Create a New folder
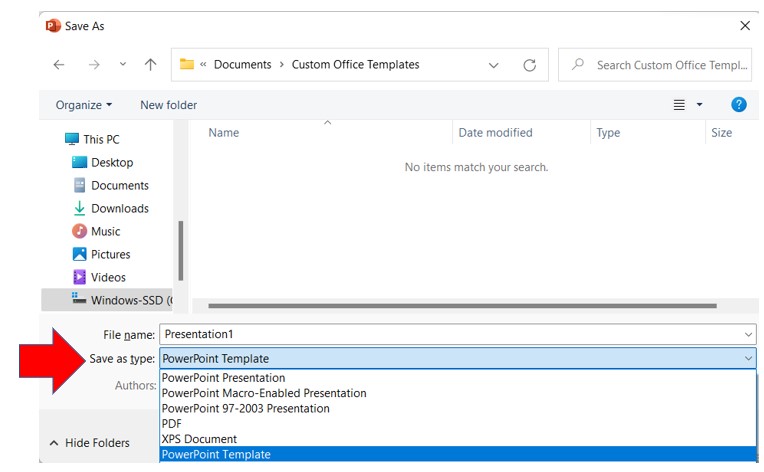This screenshot has width=764, height=472. click(x=169, y=105)
